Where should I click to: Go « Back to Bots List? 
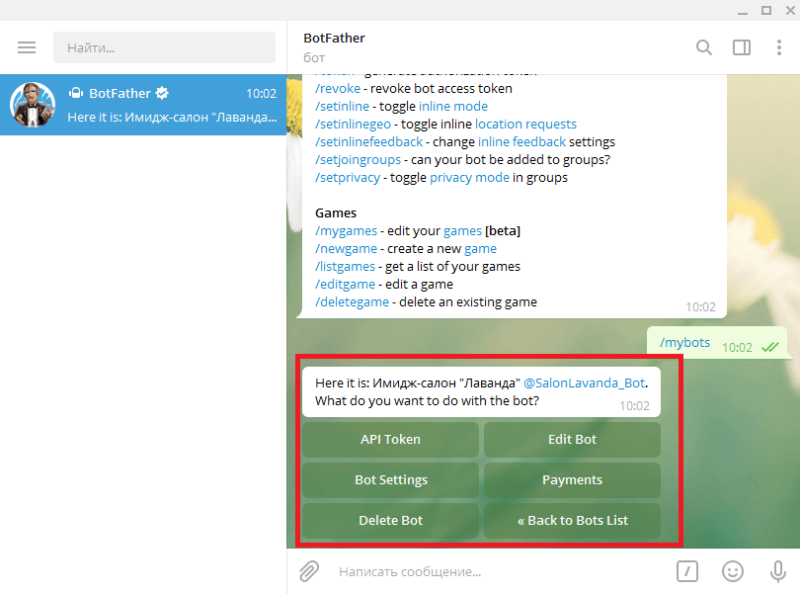point(572,521)
